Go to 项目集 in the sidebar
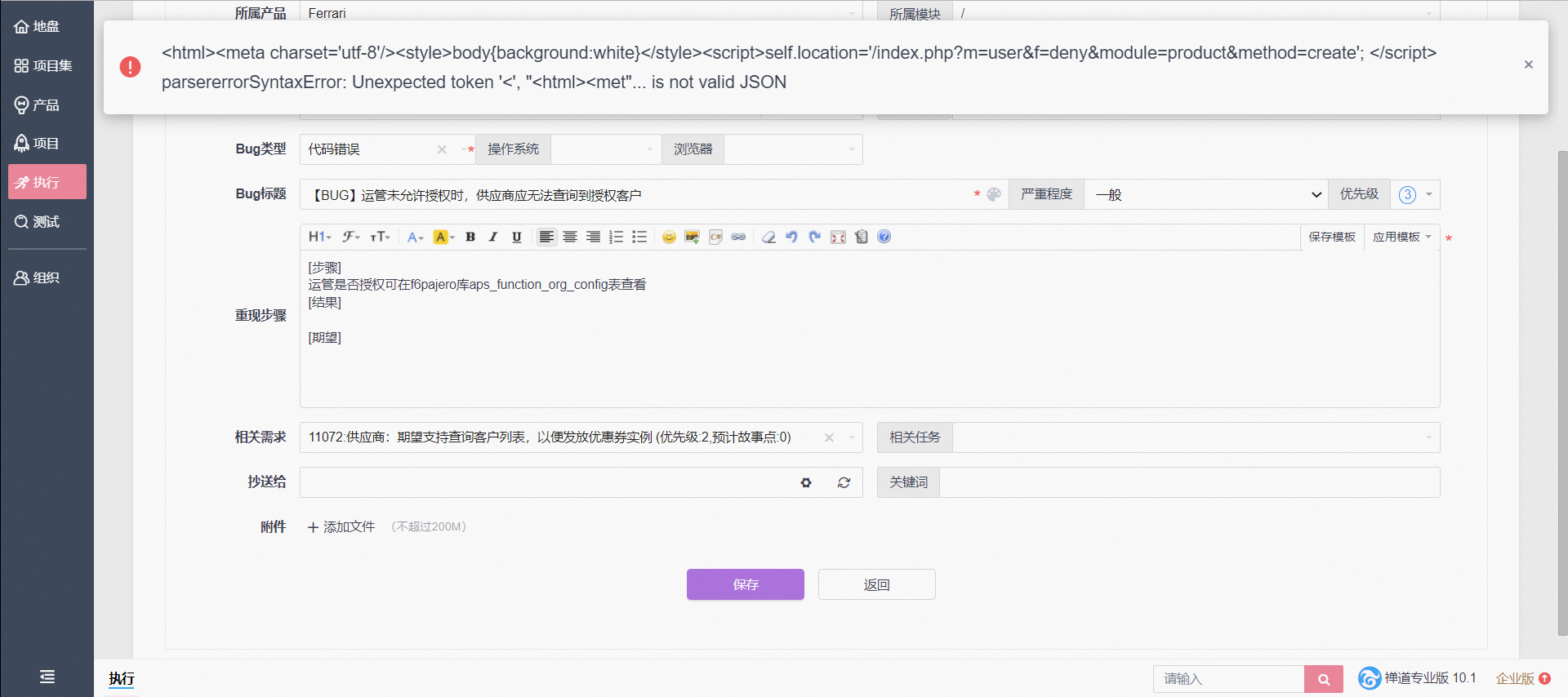Viewport: 1568px width, 697px height. point(43,65)
